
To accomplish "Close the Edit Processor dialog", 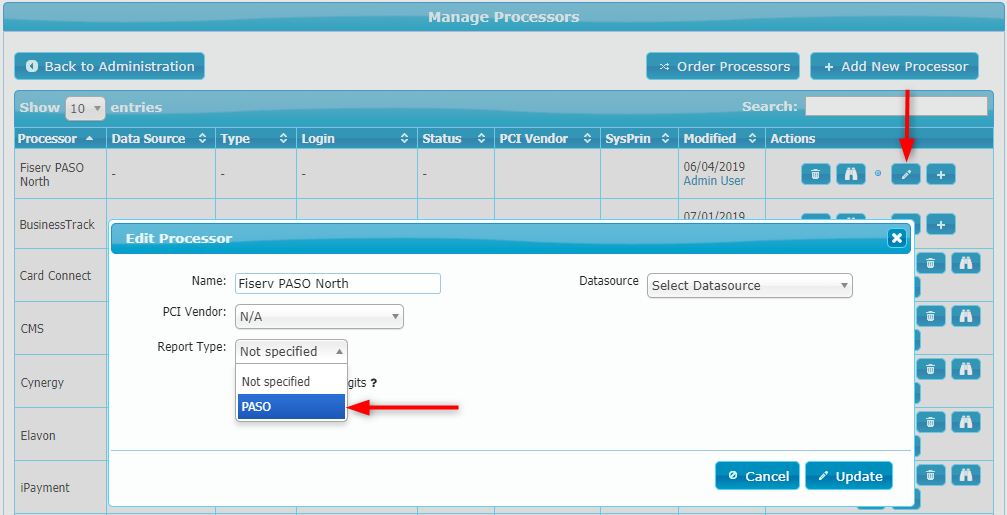I will (897, 238).
